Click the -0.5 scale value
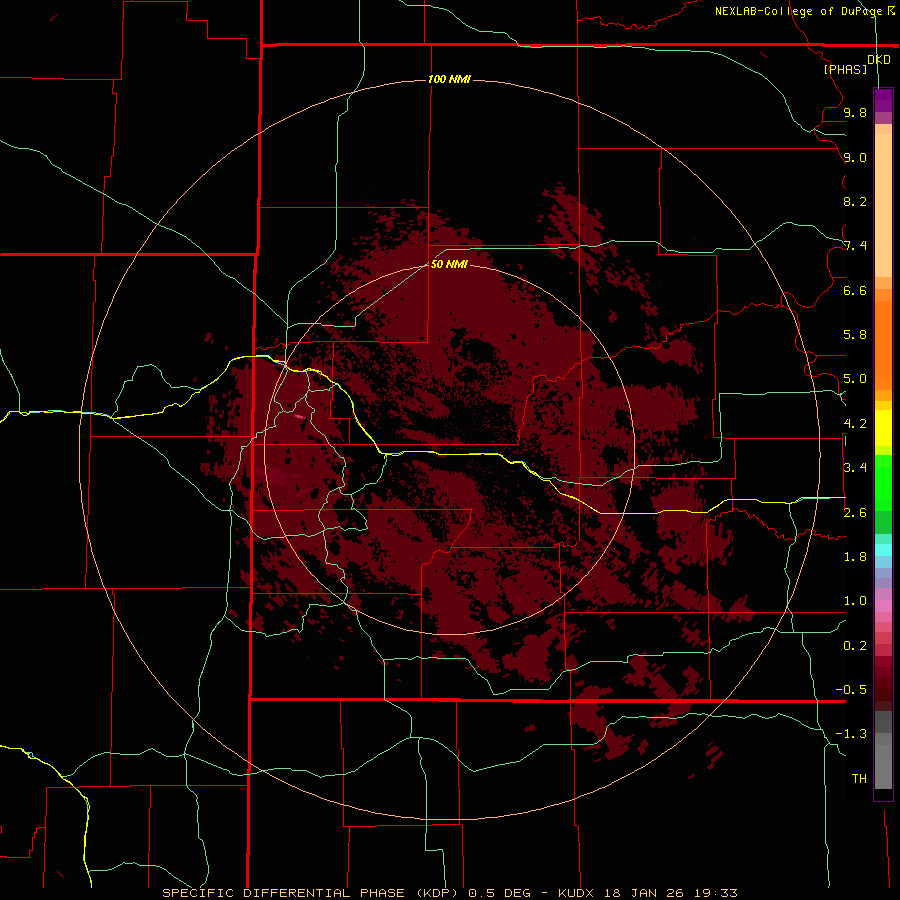 click(x=851, y=690)
